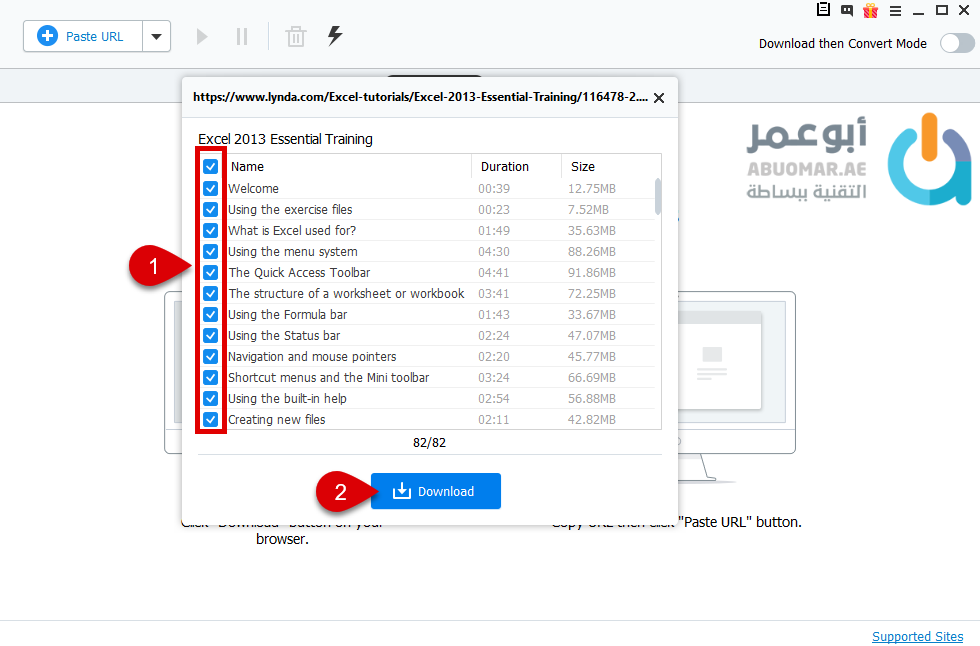Uncheck Using the exercise files checkbox
980x646 pixels.
coord(211,209)
